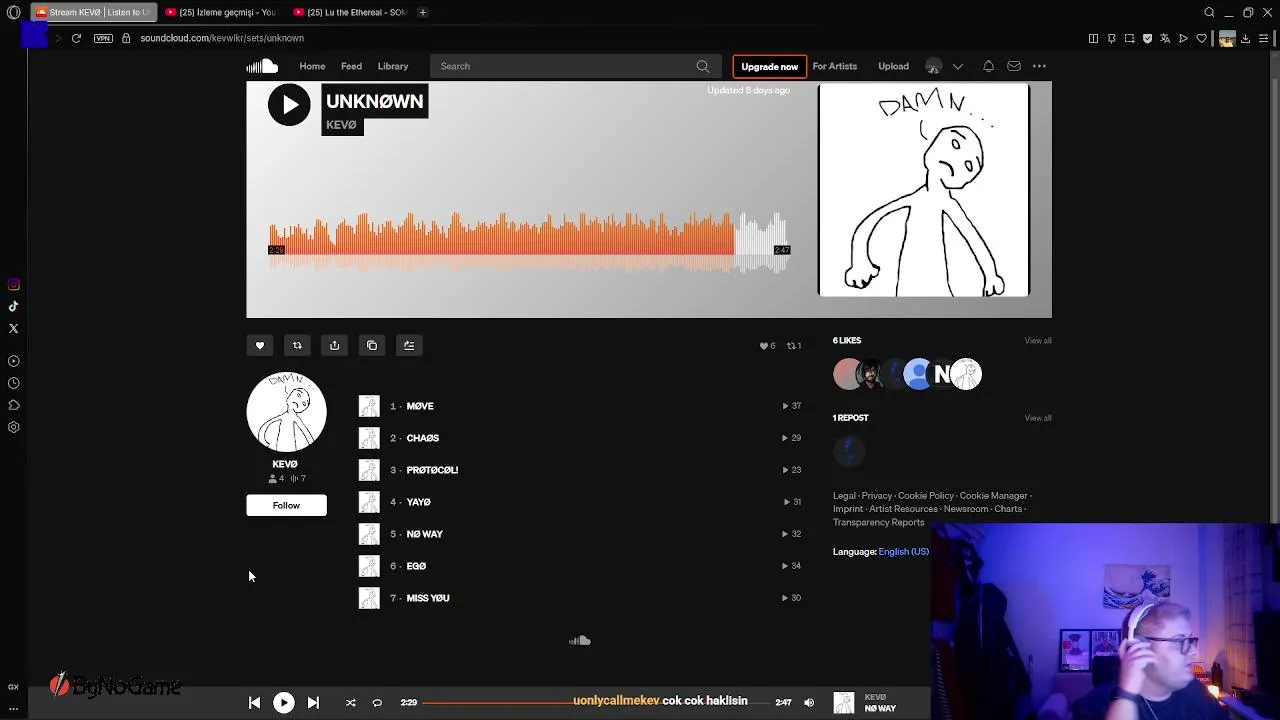Open X in the browser sidebar
This screenshot has height=720, width=1280.
(x=14, y=329)
